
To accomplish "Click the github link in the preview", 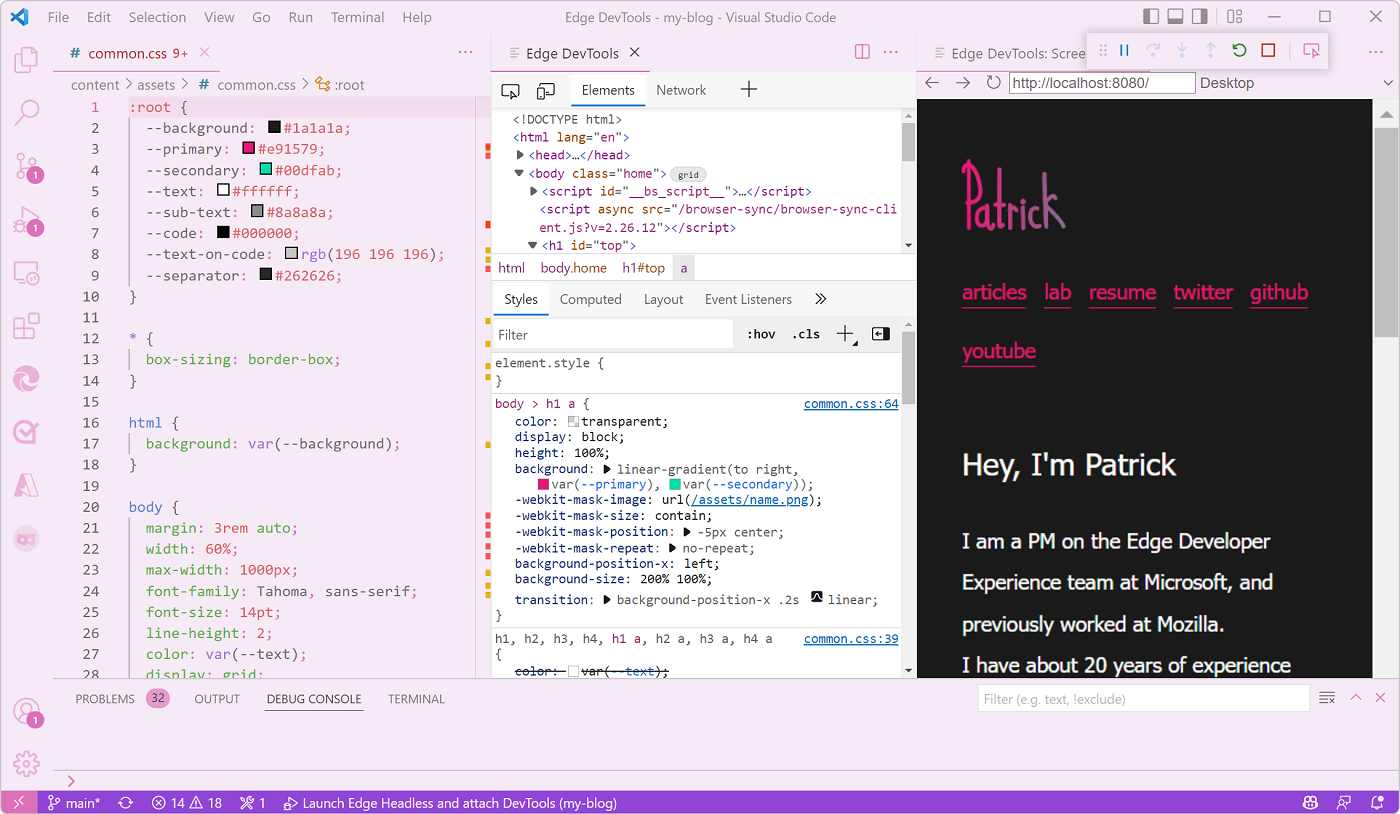I will [x=1279, y=292].
